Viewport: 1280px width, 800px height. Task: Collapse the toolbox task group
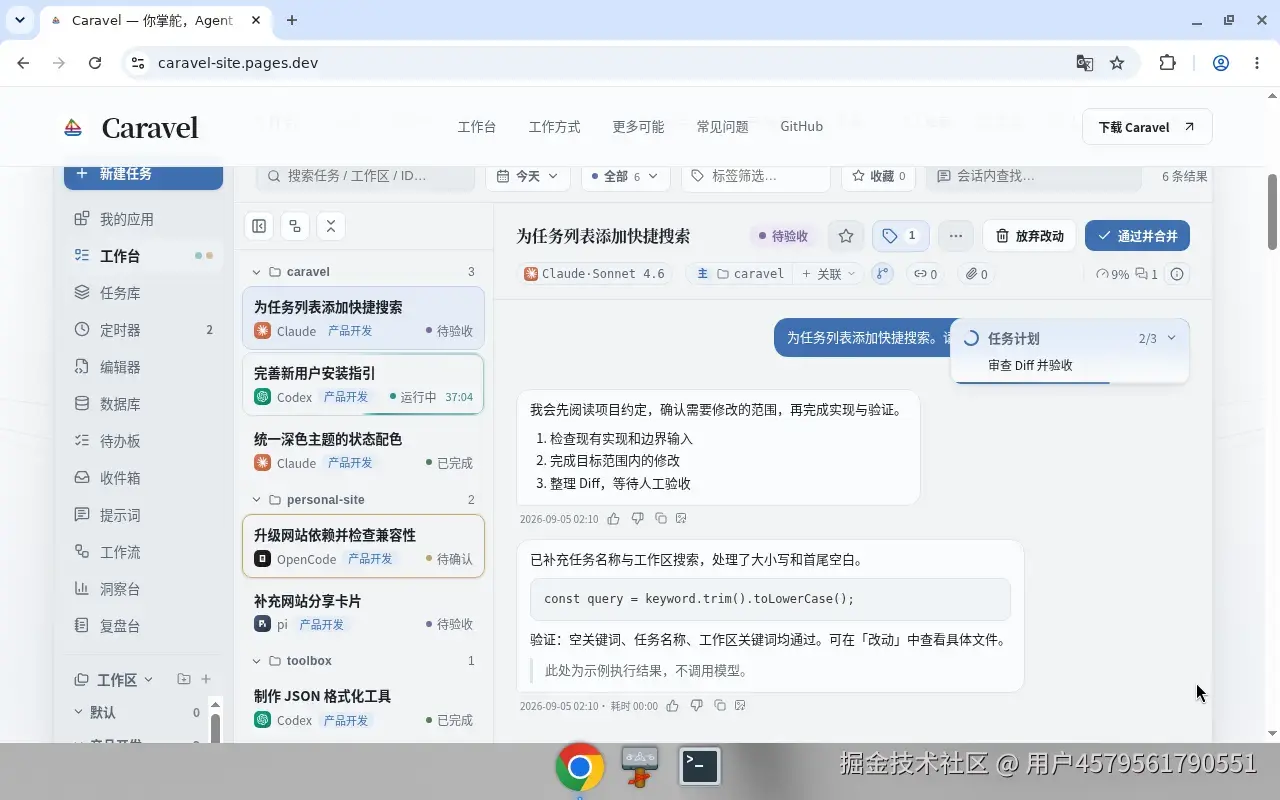coord(257,661)
